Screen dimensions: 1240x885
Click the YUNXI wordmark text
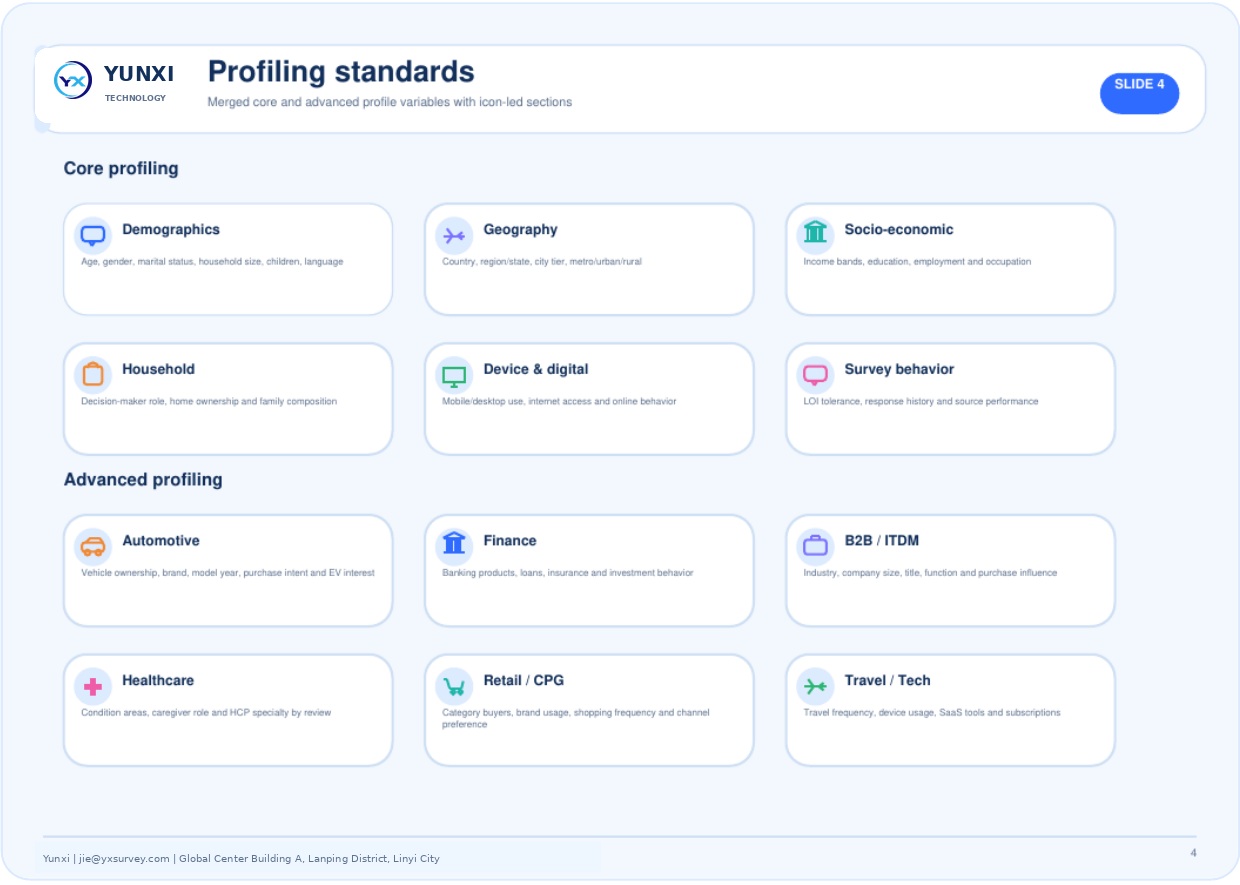[139, 74]
